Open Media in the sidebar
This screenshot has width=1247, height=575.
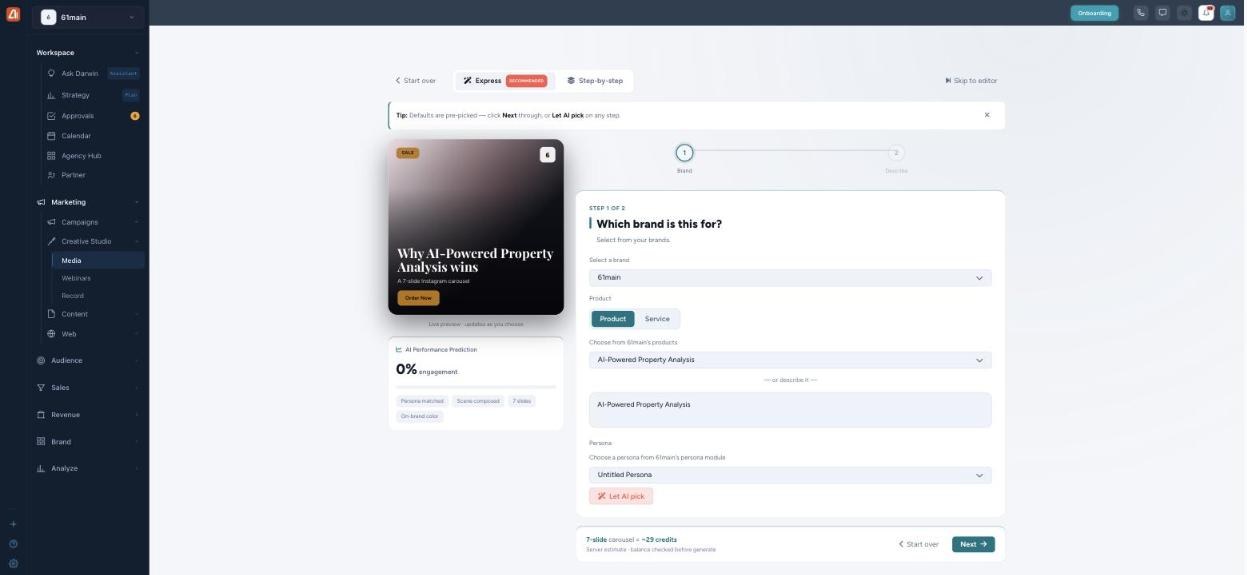(98, 260)
